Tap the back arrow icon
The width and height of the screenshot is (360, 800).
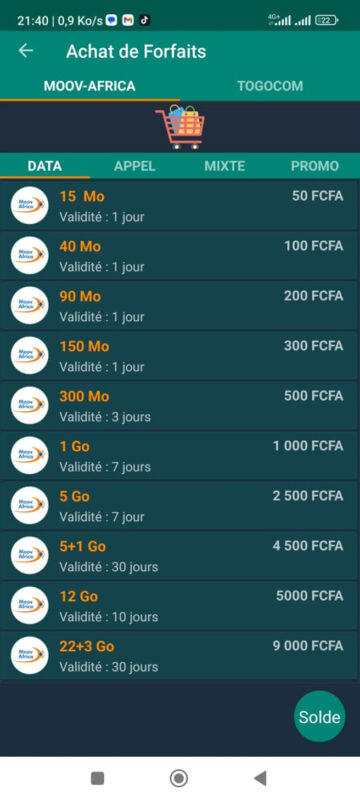click(25, 51)
